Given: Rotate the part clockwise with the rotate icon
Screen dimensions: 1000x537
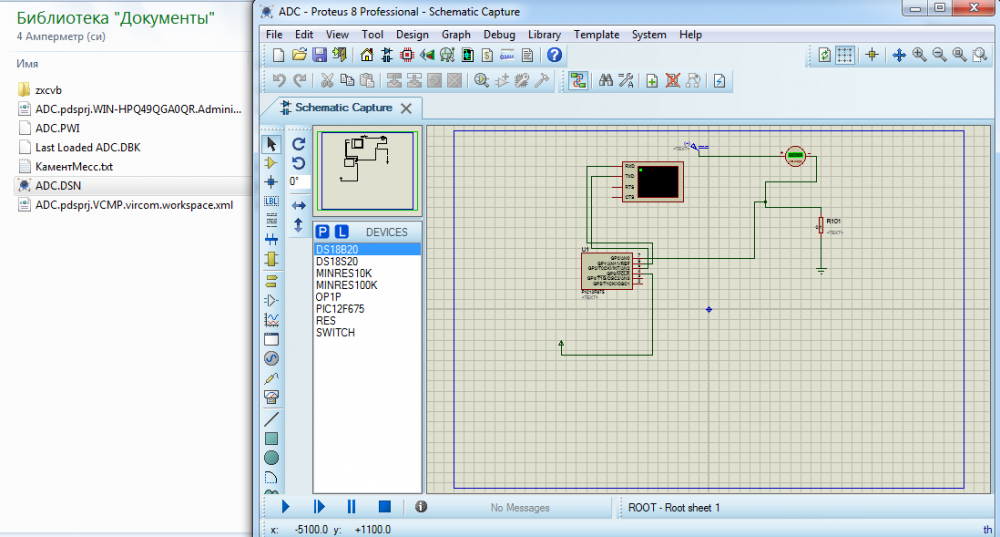Looking at the screenshot, I should click(x=298, y=144).
